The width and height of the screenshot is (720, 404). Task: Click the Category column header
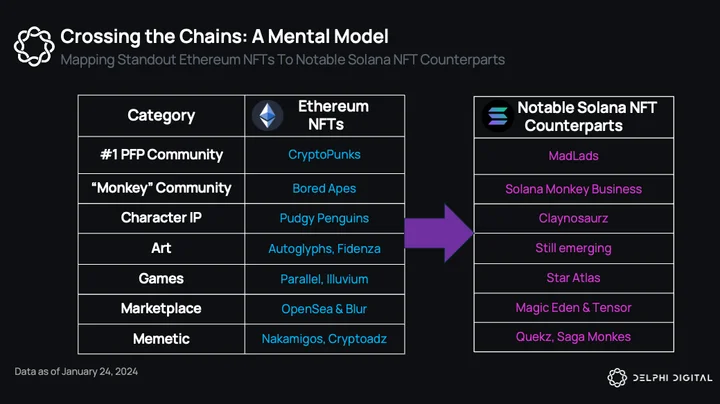pyautogui.click(x=161, y=115)
